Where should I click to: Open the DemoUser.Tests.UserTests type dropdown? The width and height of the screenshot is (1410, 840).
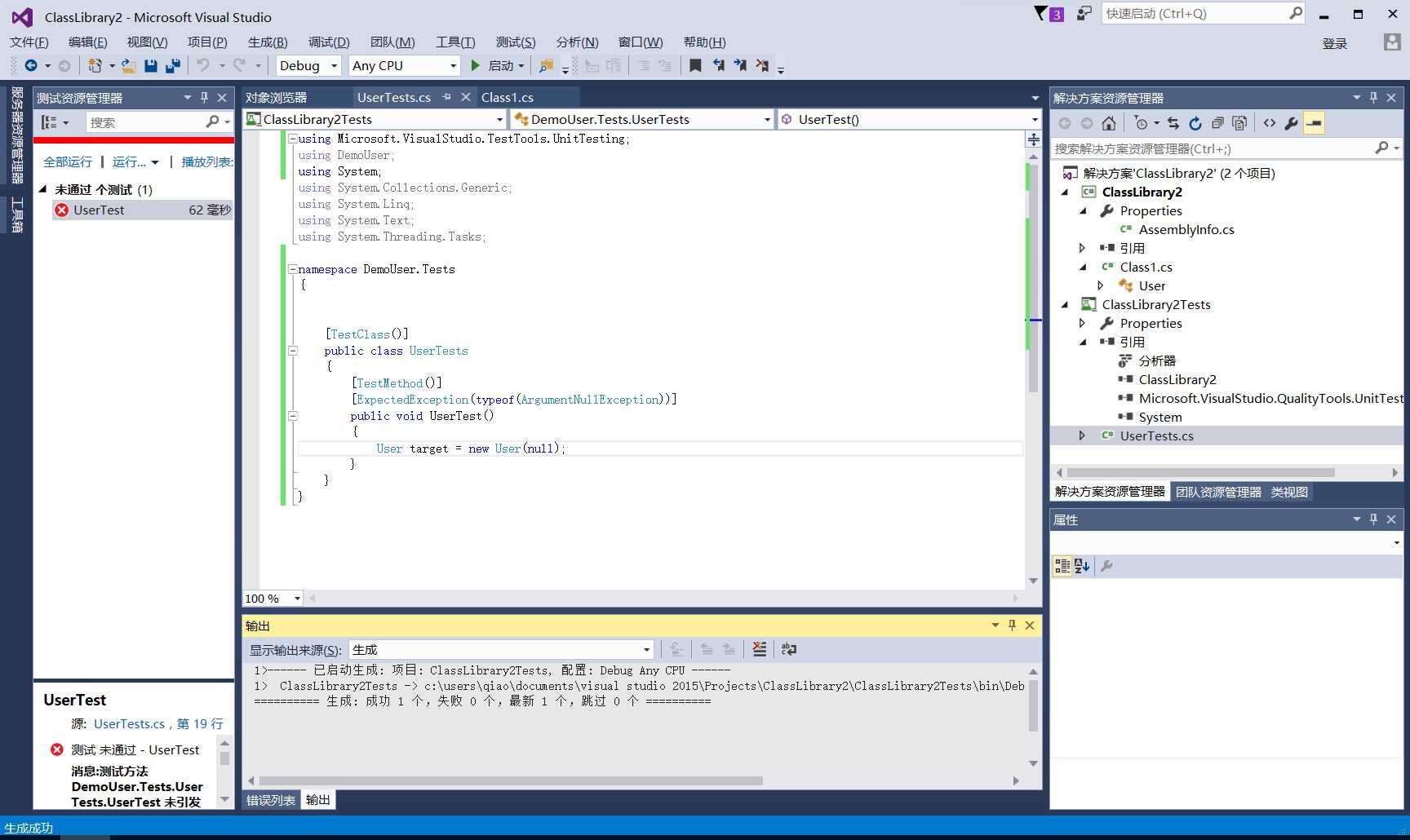click(x=767, y=119)
